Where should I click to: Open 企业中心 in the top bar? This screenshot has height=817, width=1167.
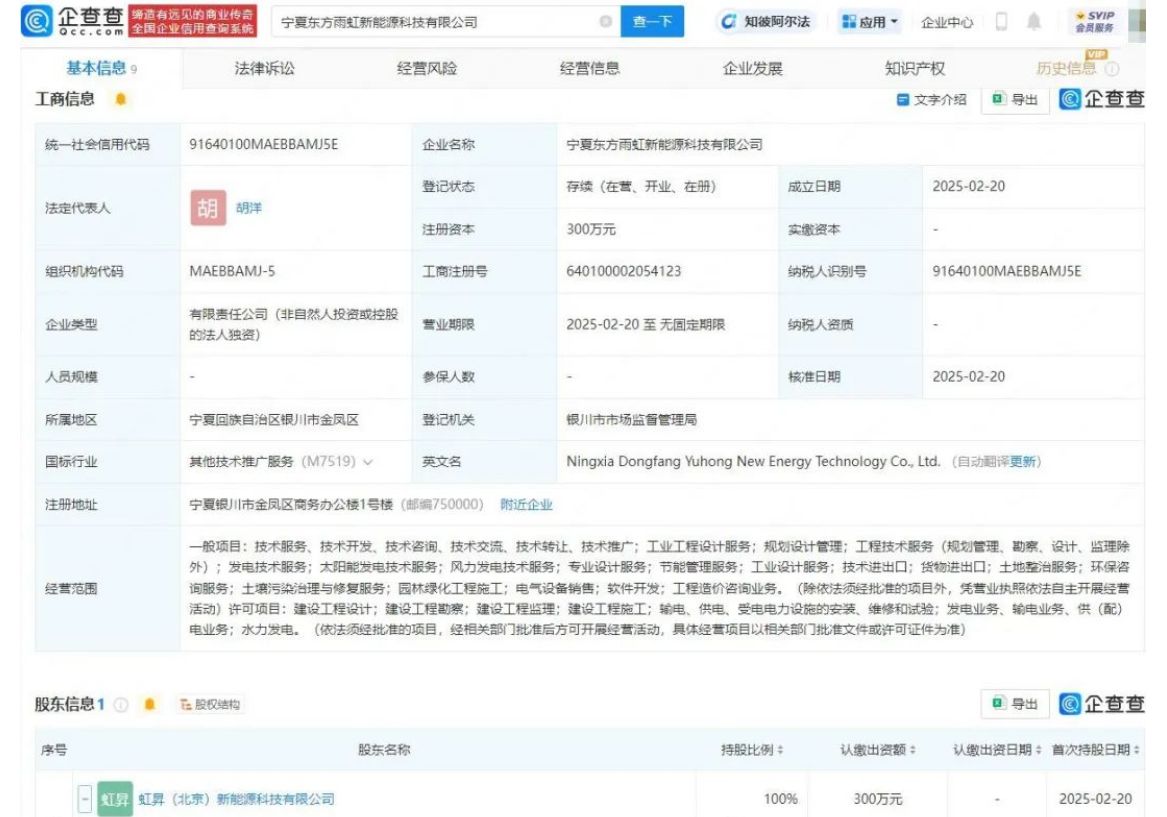947,22
